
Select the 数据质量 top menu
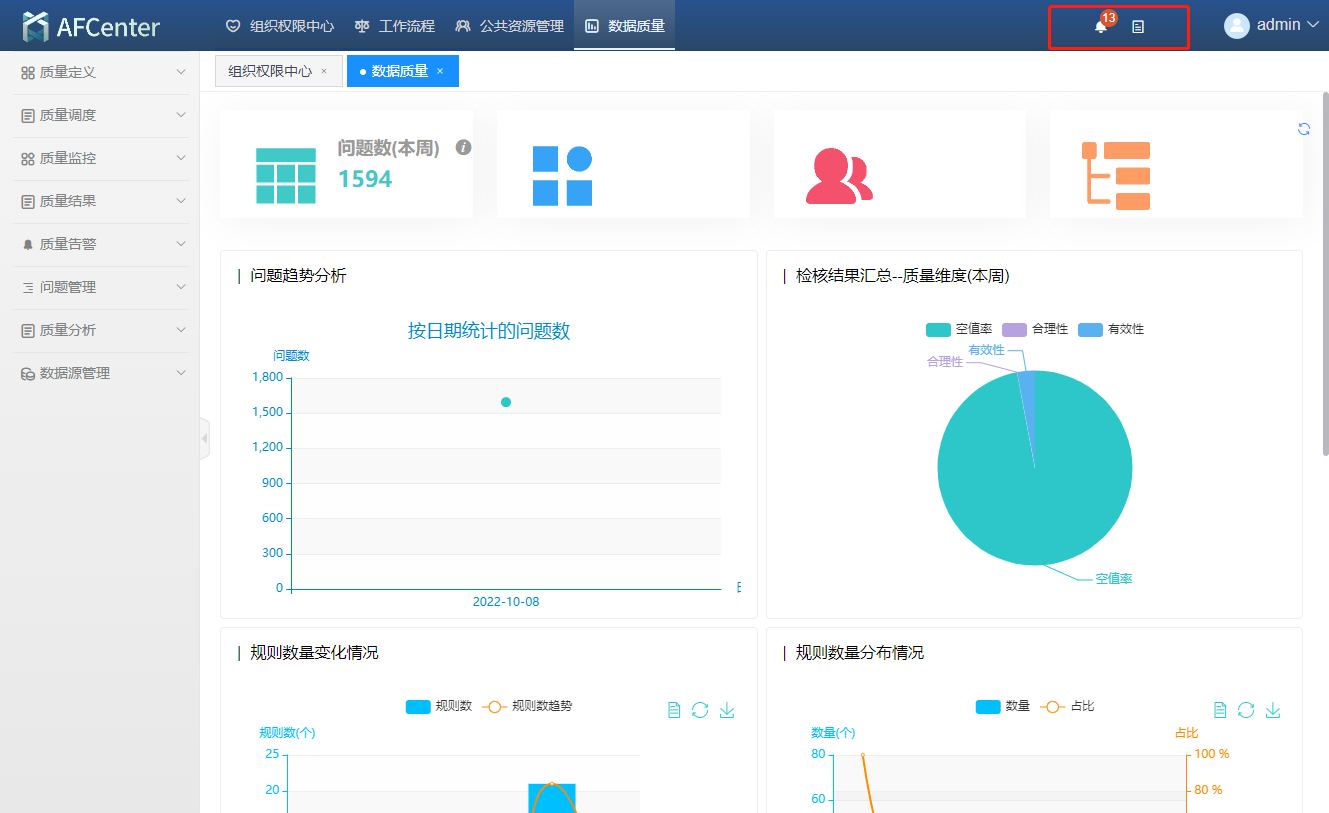[x=625, y=26]
